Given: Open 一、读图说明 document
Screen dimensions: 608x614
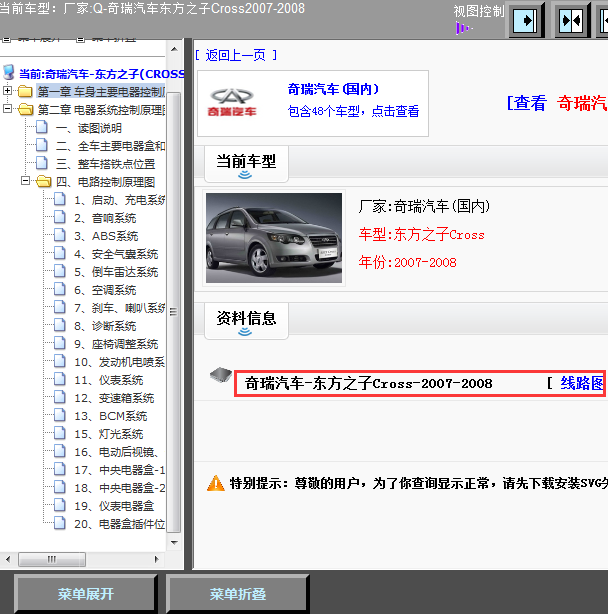Looking at the screenshot, I should click(x=88, y=128).
